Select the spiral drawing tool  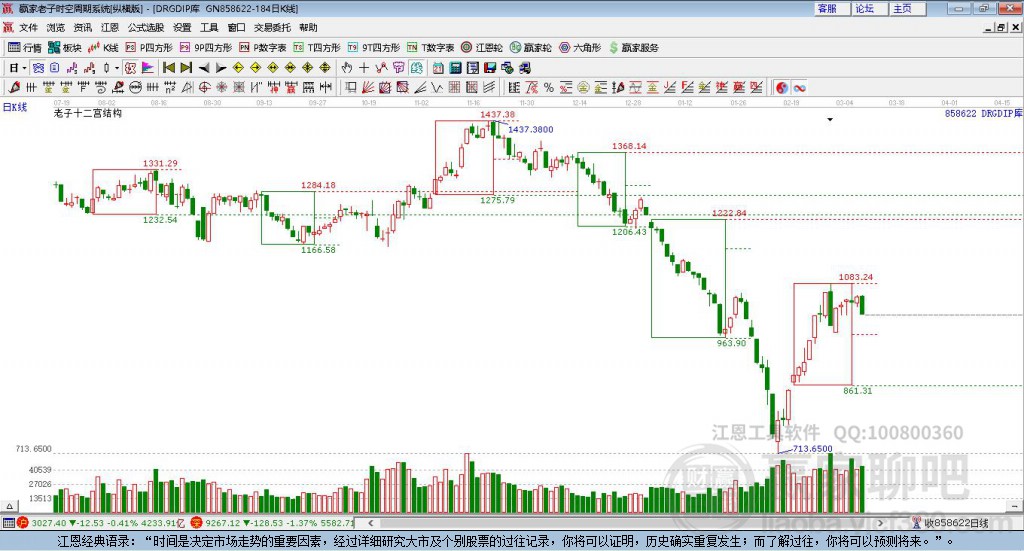coord(101,87)
